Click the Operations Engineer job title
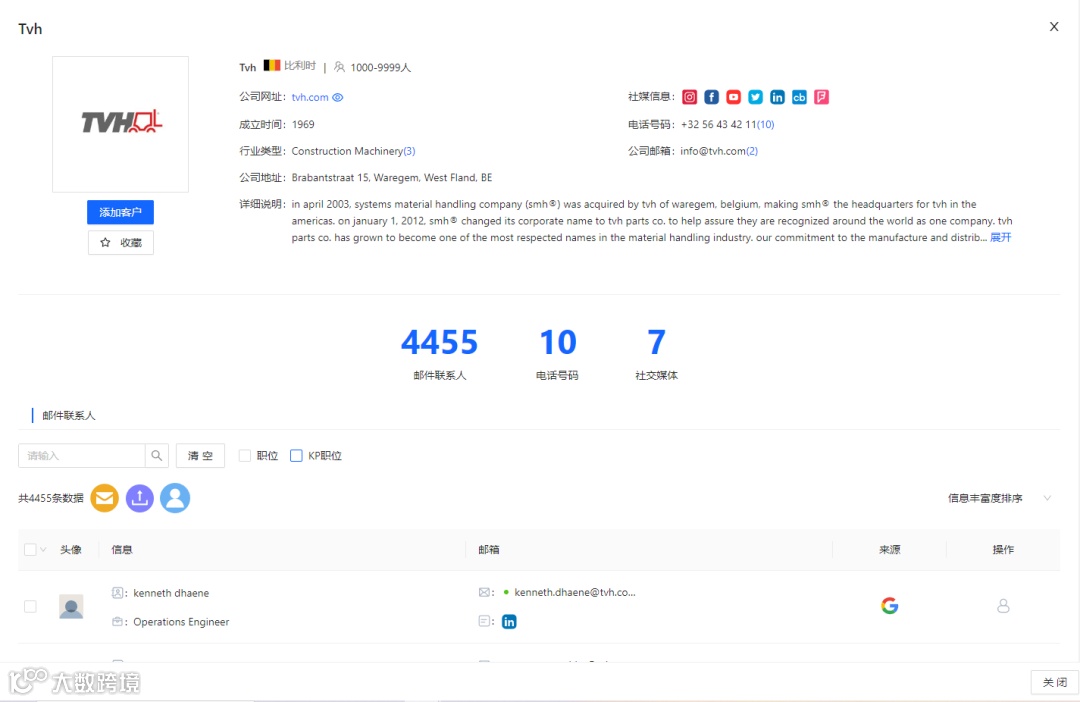The width and height of the screenshot is (1080, 702). point(181,621)
